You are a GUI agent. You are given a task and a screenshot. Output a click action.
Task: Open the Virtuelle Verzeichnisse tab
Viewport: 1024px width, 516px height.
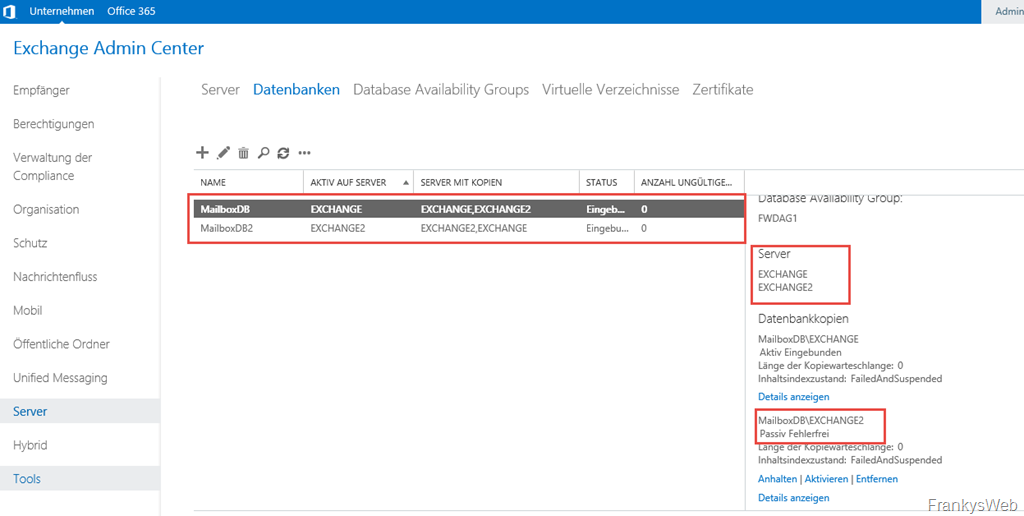point(610,90)
